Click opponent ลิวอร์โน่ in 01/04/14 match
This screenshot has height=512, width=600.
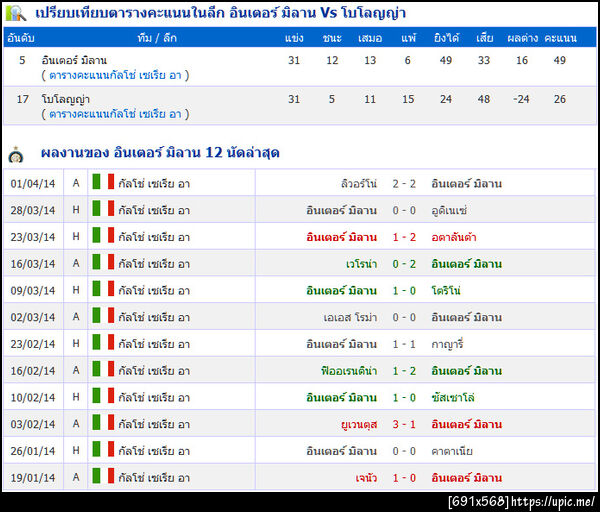coord(359,184)
